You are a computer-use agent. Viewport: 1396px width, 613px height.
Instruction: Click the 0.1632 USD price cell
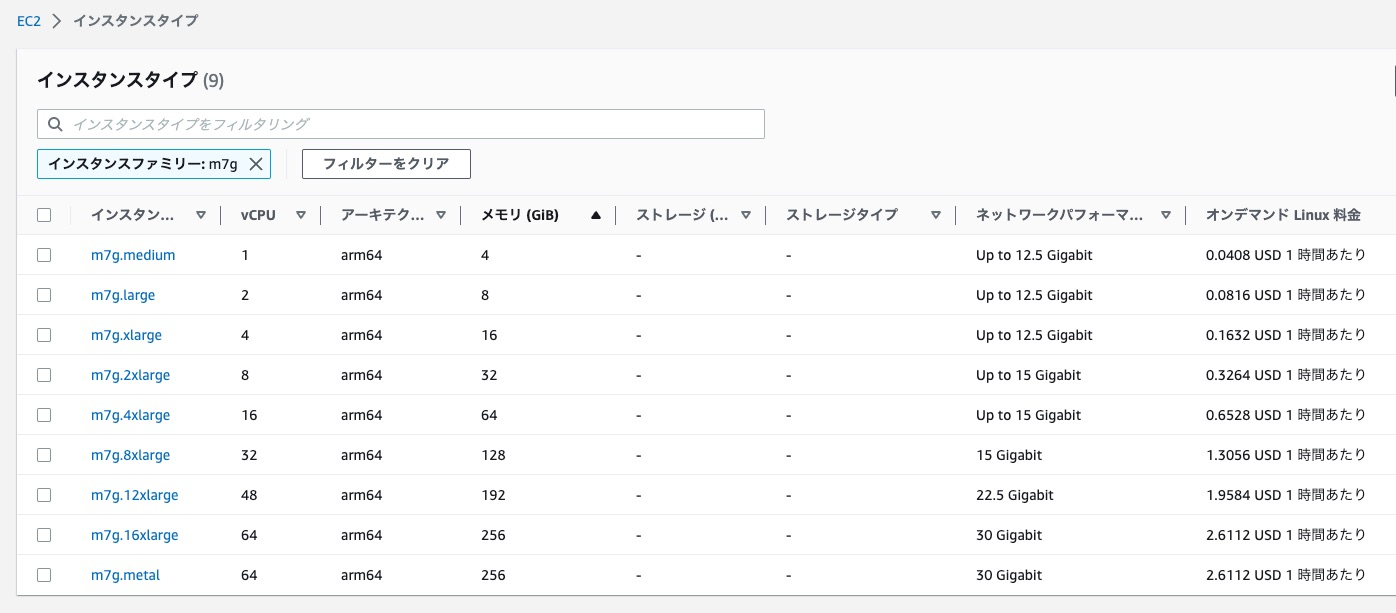click(x=1286, y=335)
